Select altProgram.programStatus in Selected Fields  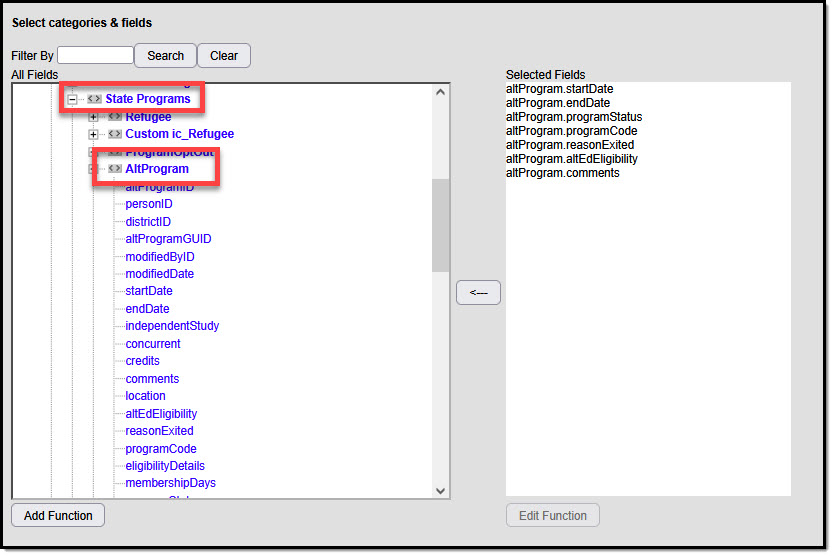[574, 117]
